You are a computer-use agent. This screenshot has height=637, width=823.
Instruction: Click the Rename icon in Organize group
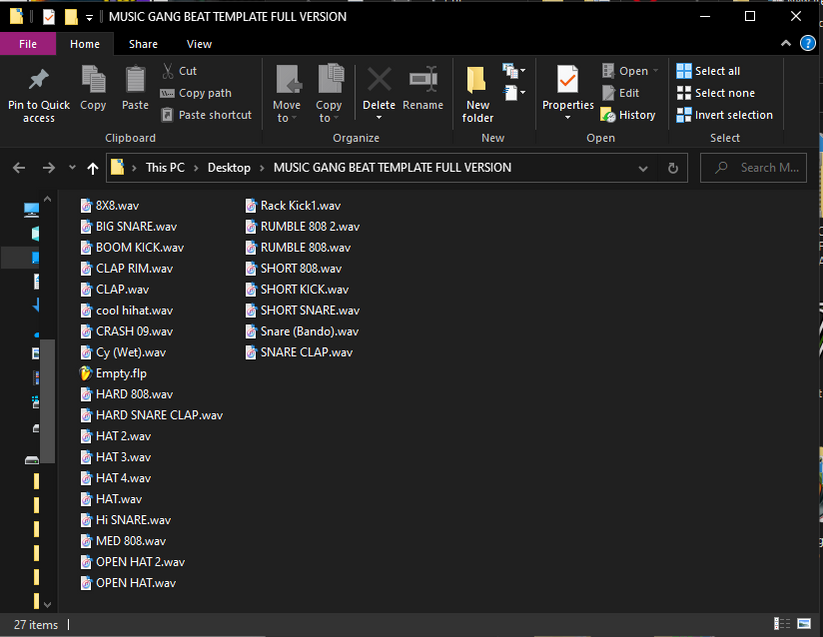(423, 80)
